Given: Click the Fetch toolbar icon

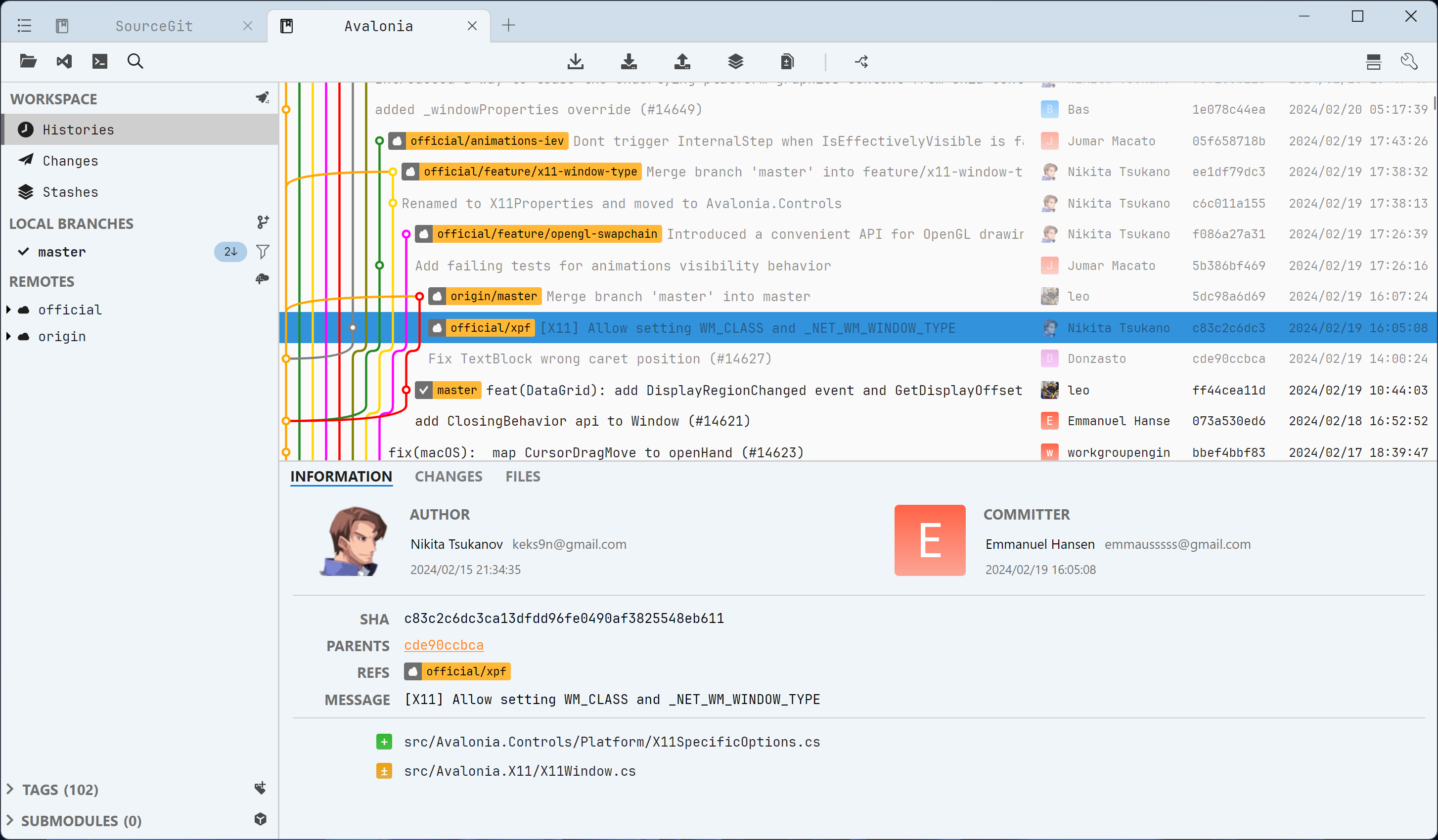Looking at the screenshot, I should pos(575,61).
